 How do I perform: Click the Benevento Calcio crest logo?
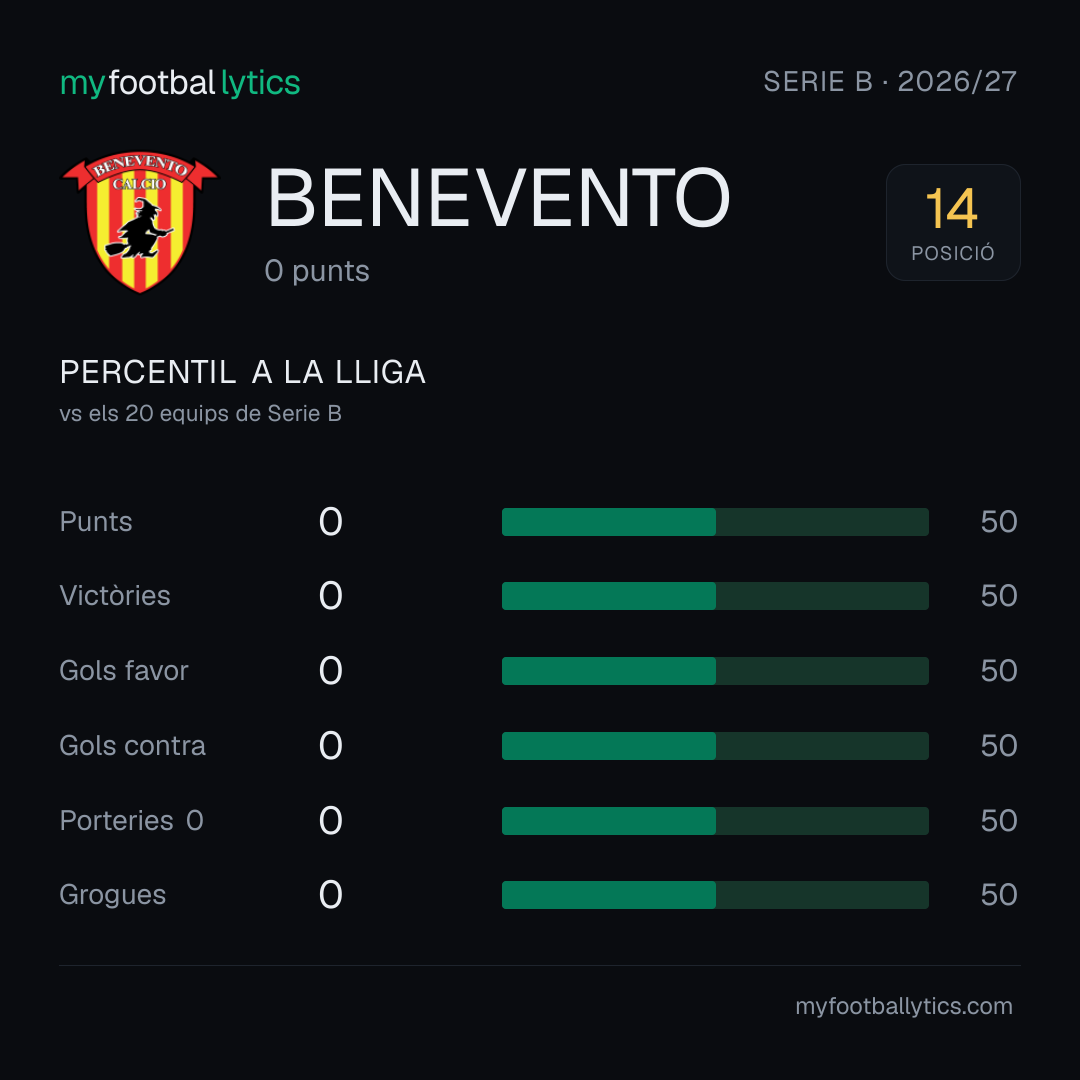(x=140, y=222)
